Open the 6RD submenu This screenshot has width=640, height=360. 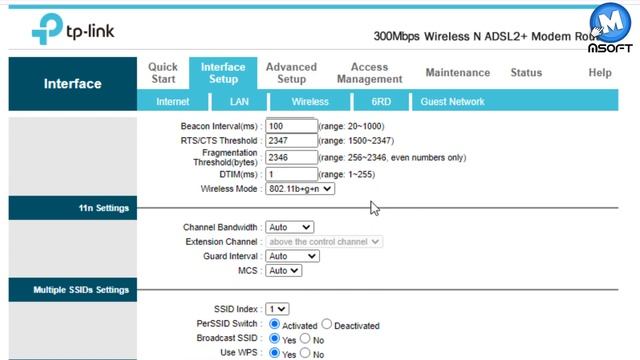pos(381,102)
